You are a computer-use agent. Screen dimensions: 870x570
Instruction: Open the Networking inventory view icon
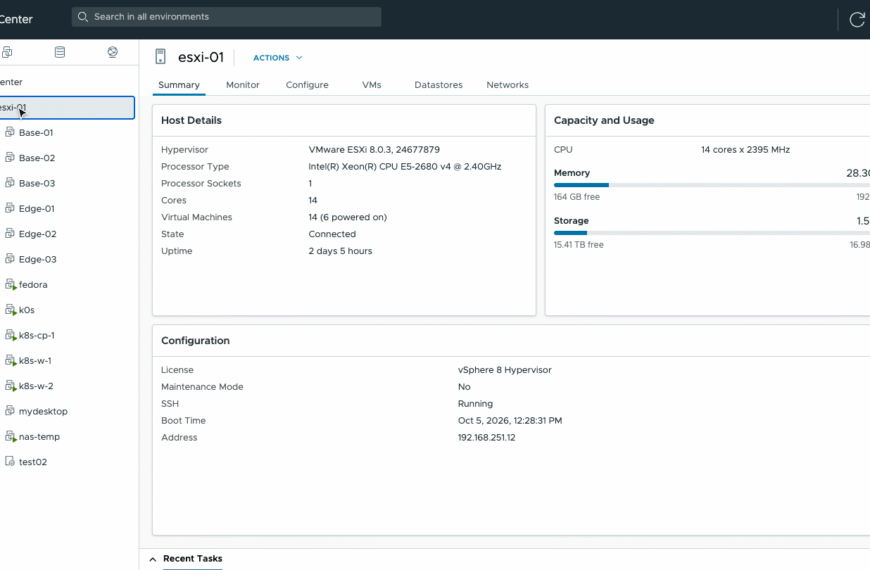pos(113,52)
